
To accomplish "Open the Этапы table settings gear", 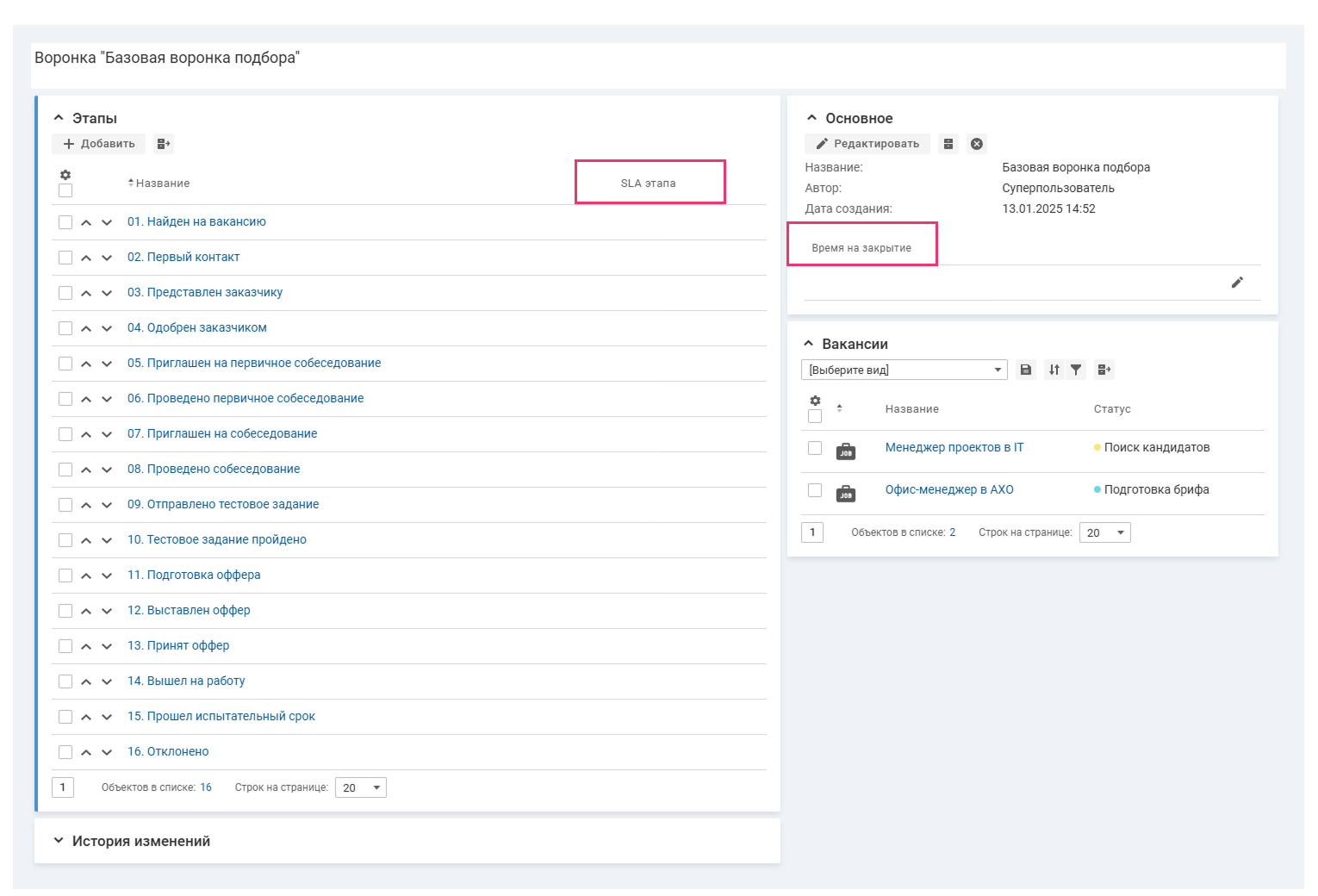I will 65,175.
